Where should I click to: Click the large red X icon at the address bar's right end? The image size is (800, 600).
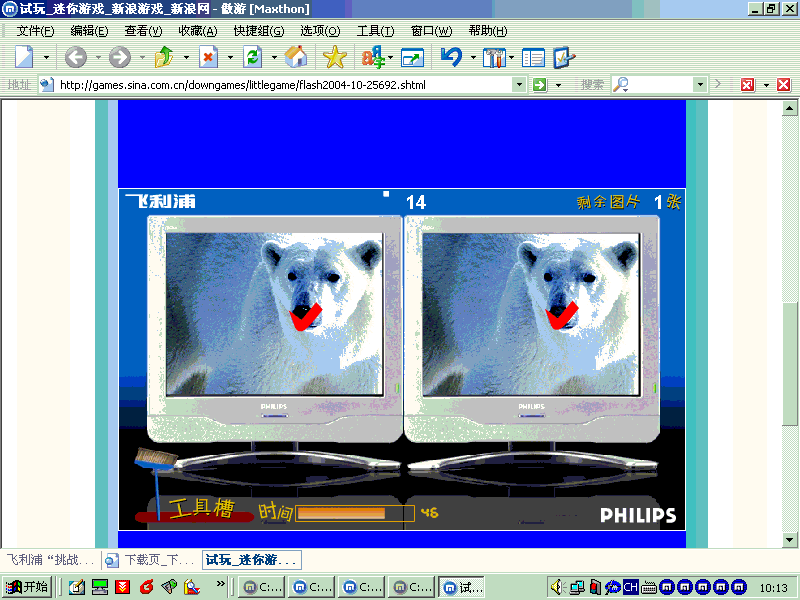pos(784,85)
